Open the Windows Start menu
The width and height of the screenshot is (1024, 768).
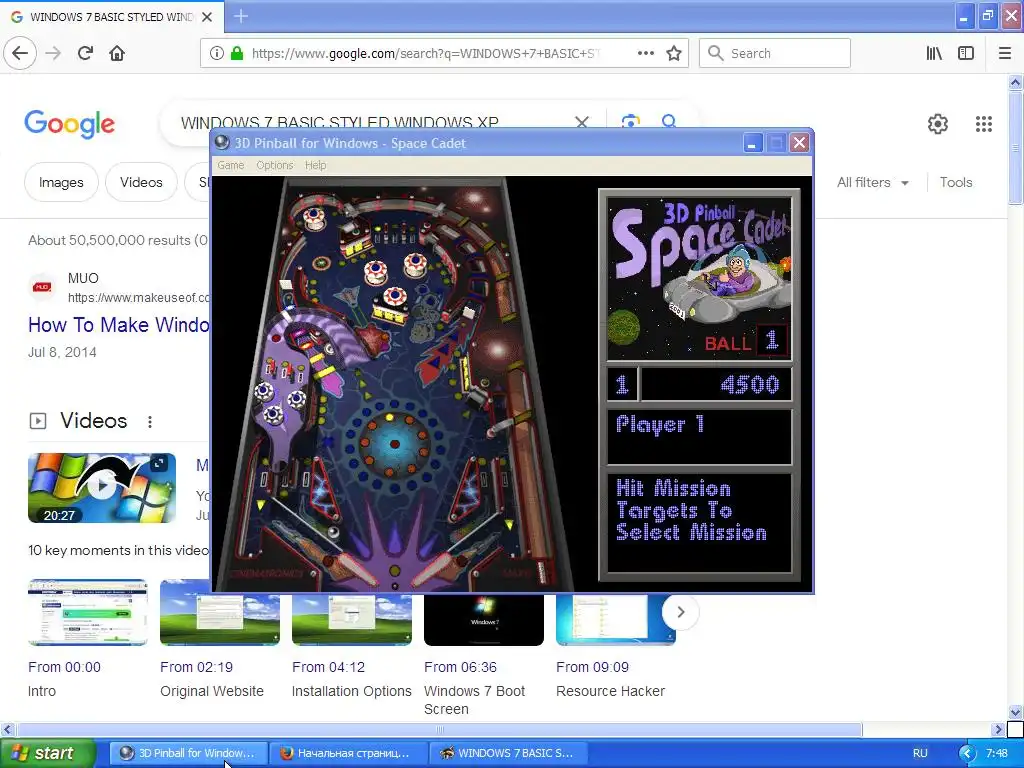pyautogui.click(x=47, y=754)
